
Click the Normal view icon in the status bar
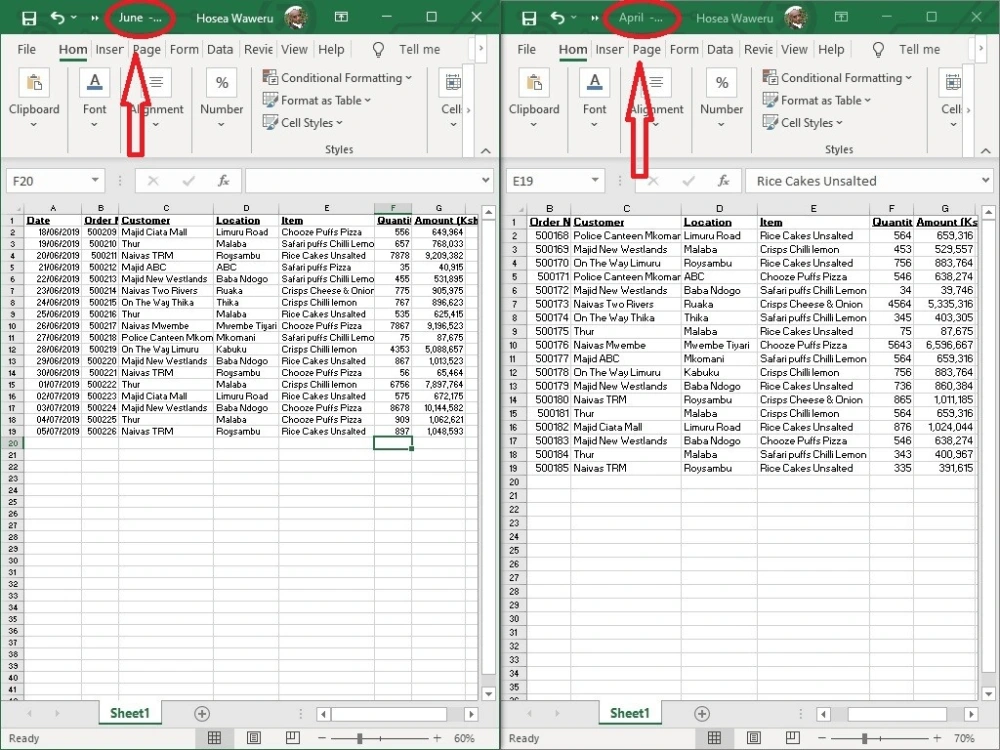(213, 738)
